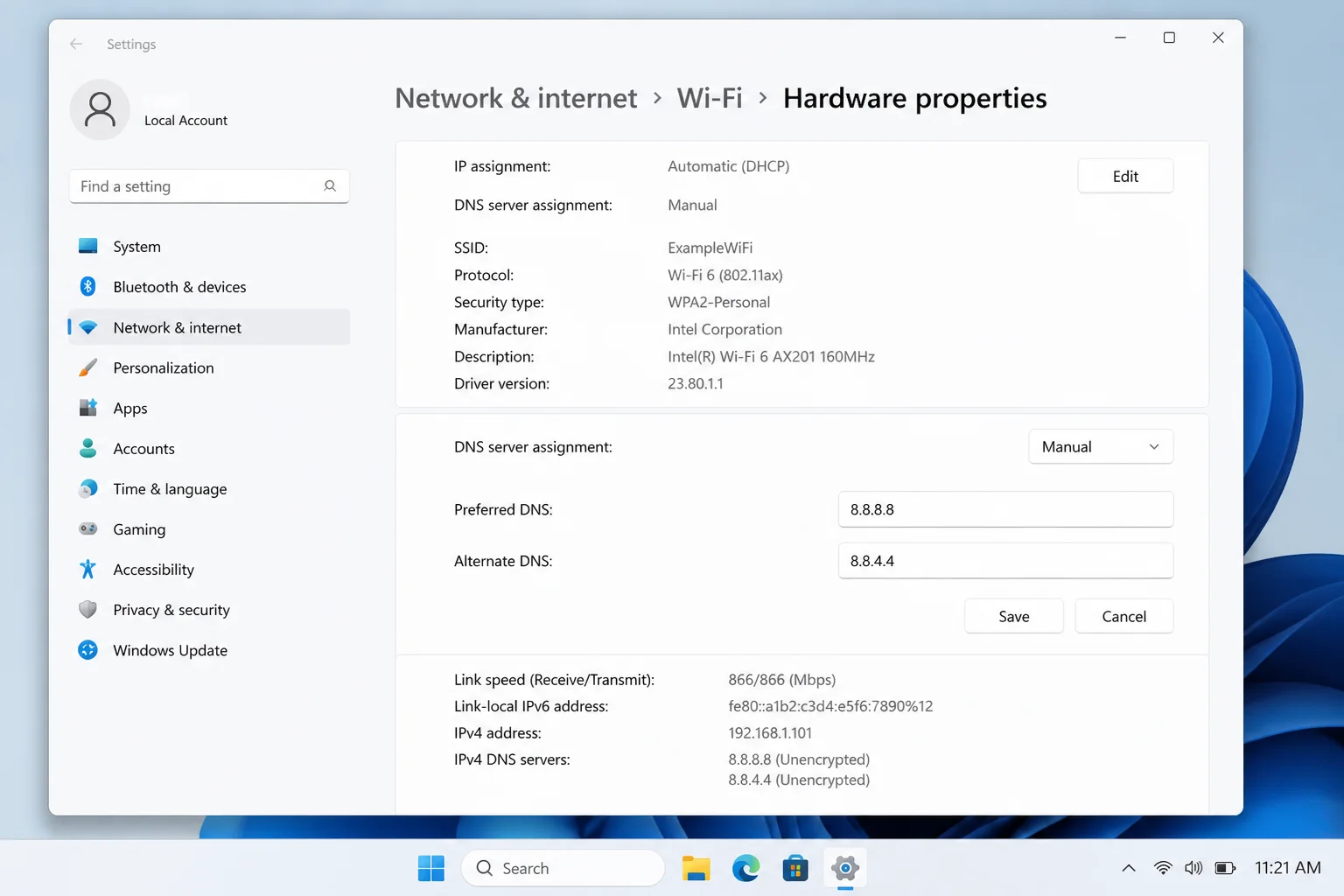Click the Accounts person icon
The width and height of the screenshot is (1344, 896).
coord(87,448)
